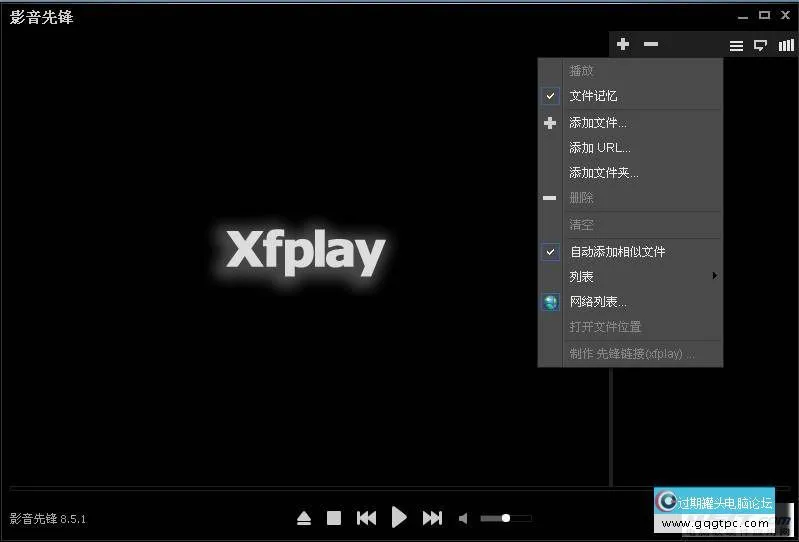799x542 pixels.
Task: Click the eject/open file button
Action: pyautogui.click(x=304, y=518)
